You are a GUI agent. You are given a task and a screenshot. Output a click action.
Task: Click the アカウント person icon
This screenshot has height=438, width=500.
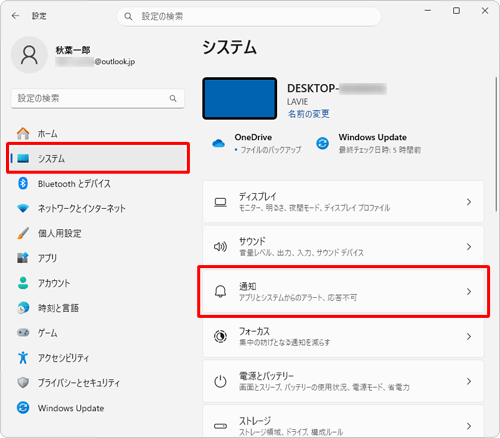pyautogui.click(x=23, y=283)
